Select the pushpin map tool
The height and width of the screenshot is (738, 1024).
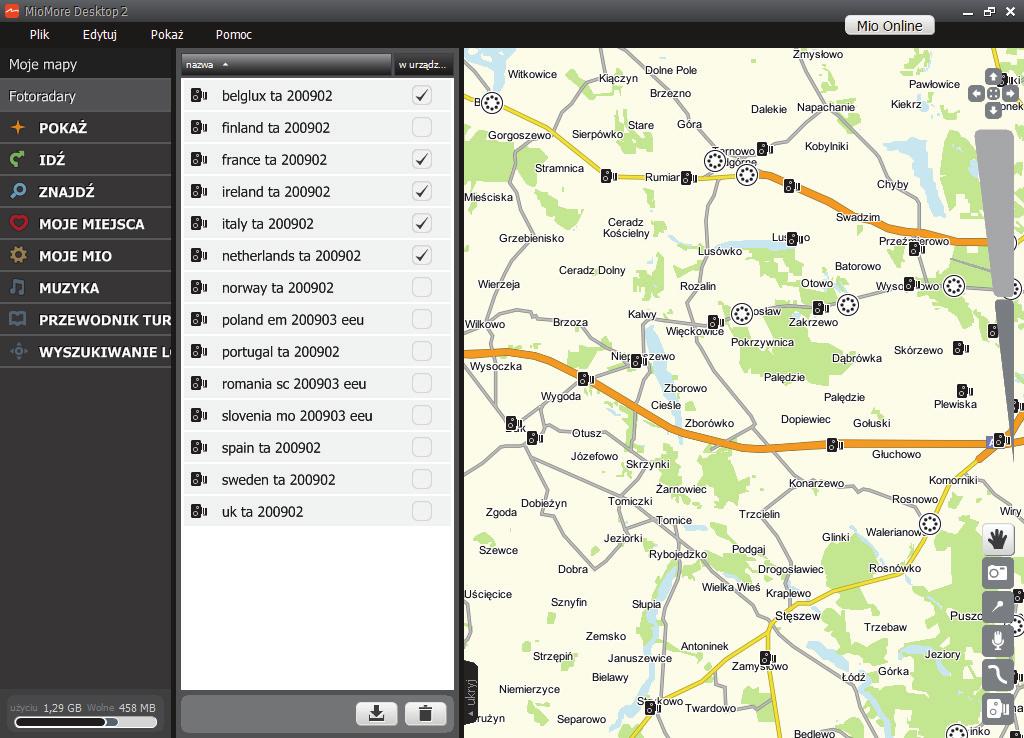tap(998, 607)
